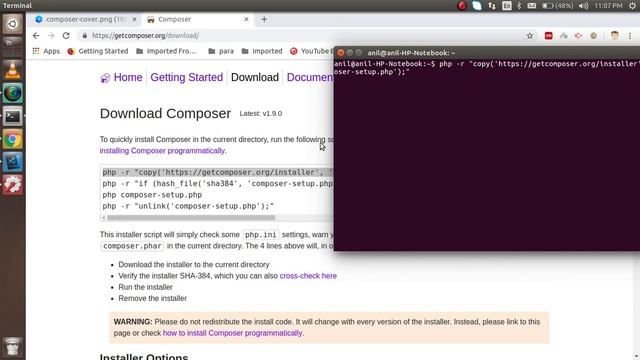Open battery indicator showing 48%

pyautogui.click(x=558, y=6)
